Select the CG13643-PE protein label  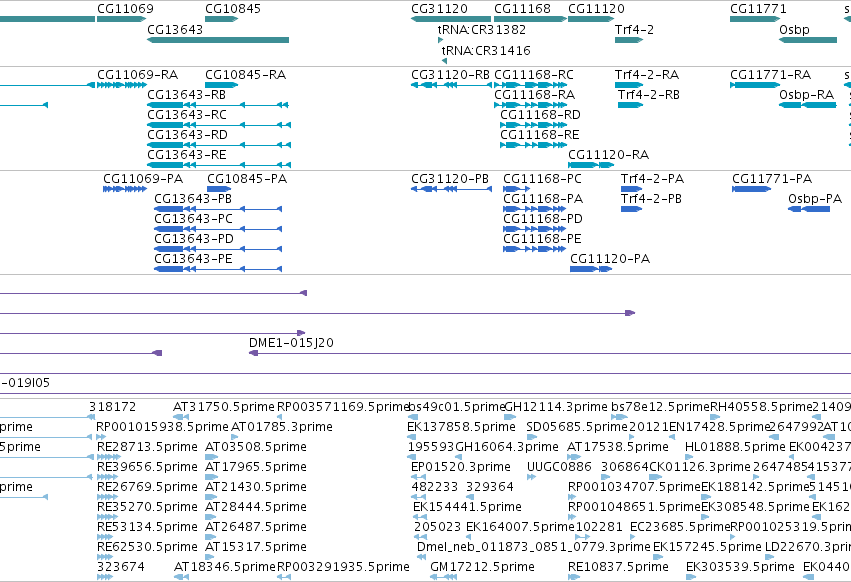click(x=193, y=259)
